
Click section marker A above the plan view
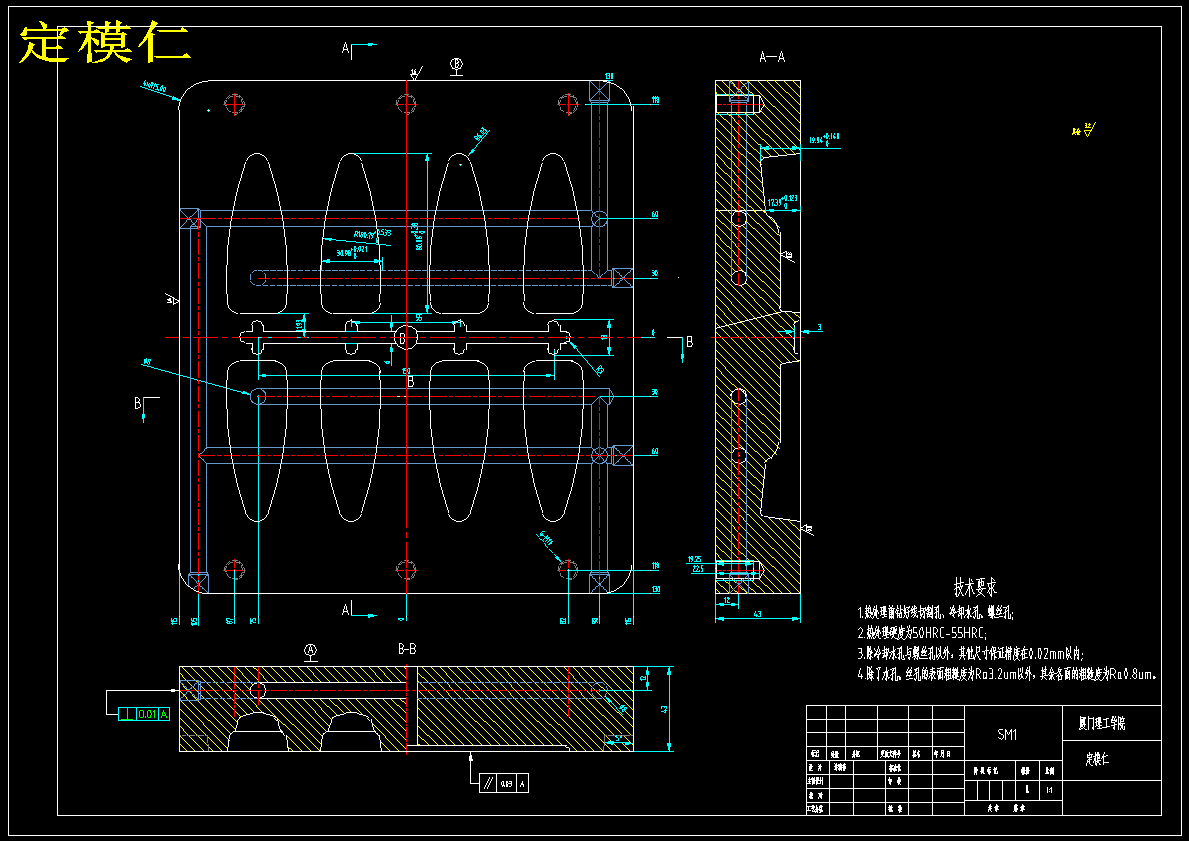click(347, 49)
